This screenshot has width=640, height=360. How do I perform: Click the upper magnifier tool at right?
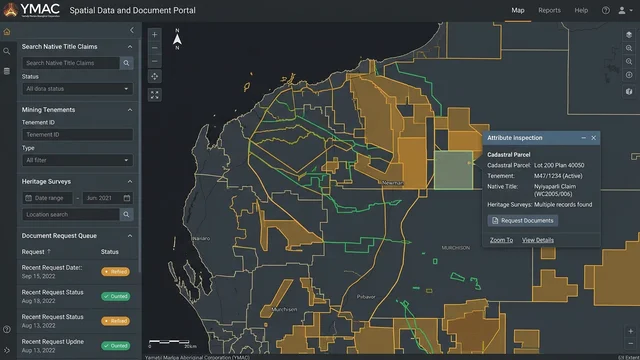pos(629,48)
